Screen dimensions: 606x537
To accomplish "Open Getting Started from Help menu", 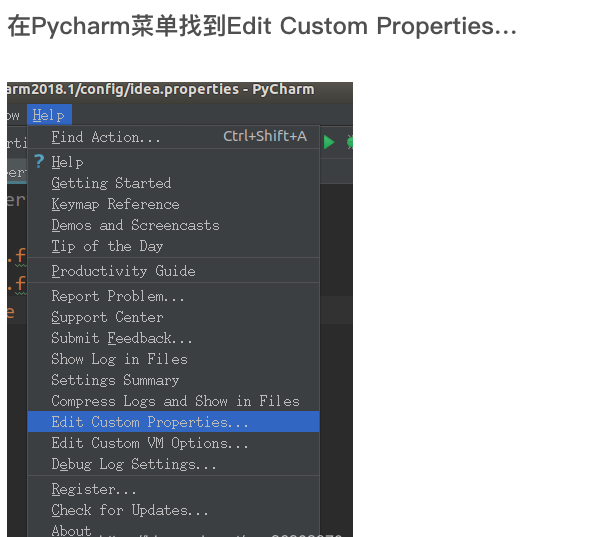I will click(174, 183).
